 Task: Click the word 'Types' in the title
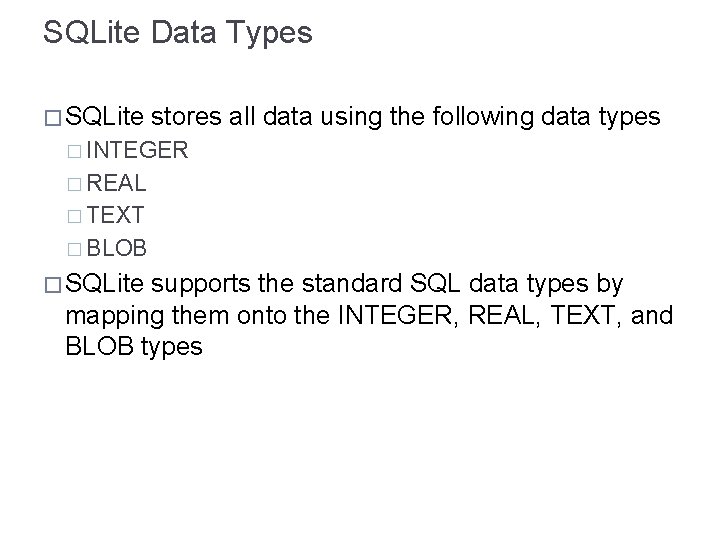click(x=269, y=34)
